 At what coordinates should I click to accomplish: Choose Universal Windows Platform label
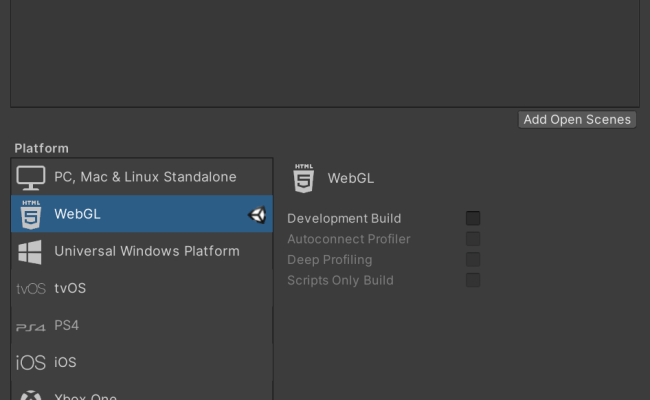tap(147, 251)
